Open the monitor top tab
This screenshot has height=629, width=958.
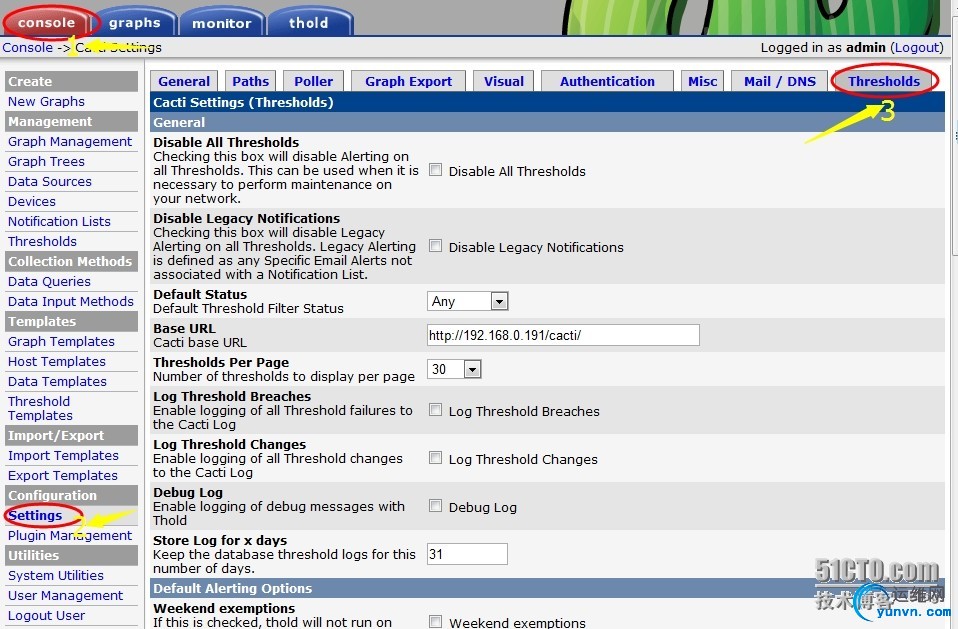221,23
